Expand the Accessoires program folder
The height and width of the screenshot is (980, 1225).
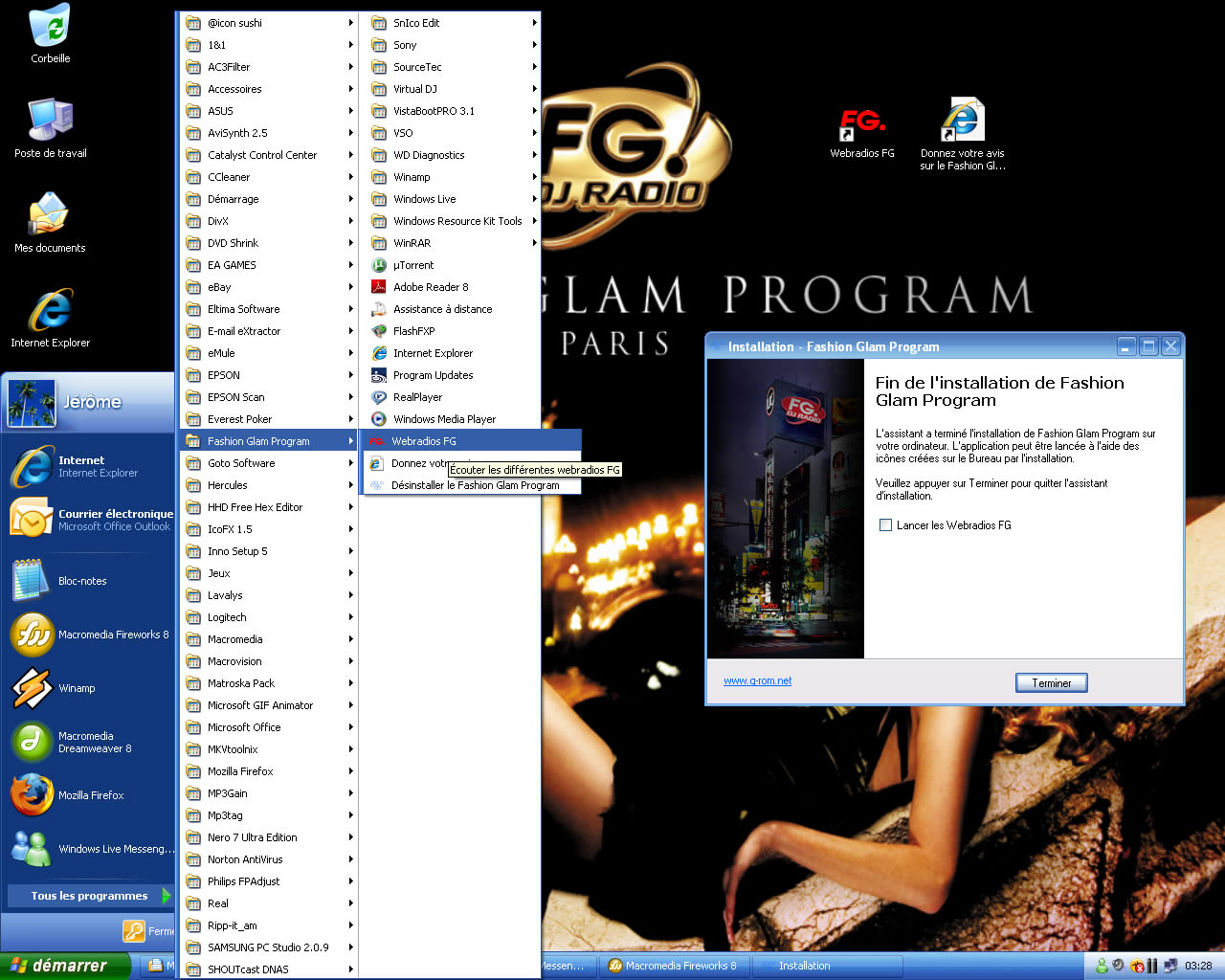tap(269, 89)
